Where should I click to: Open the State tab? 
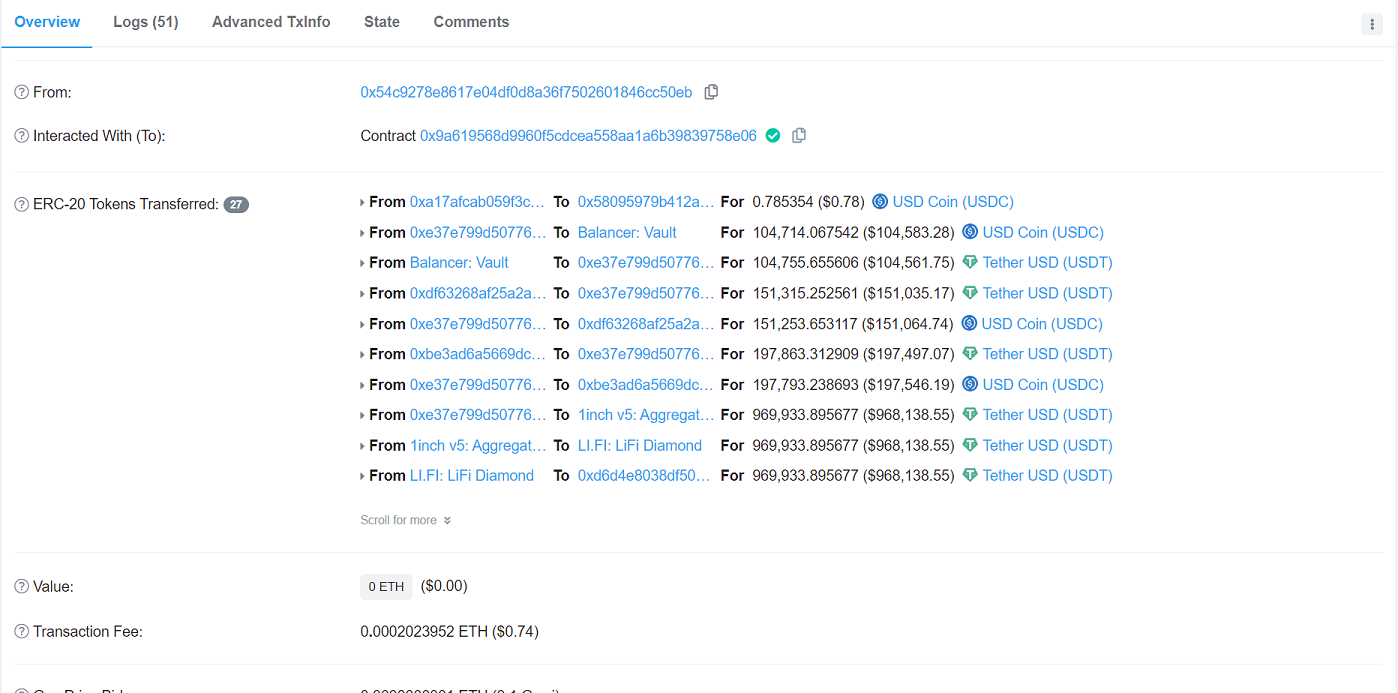(382, 22)
